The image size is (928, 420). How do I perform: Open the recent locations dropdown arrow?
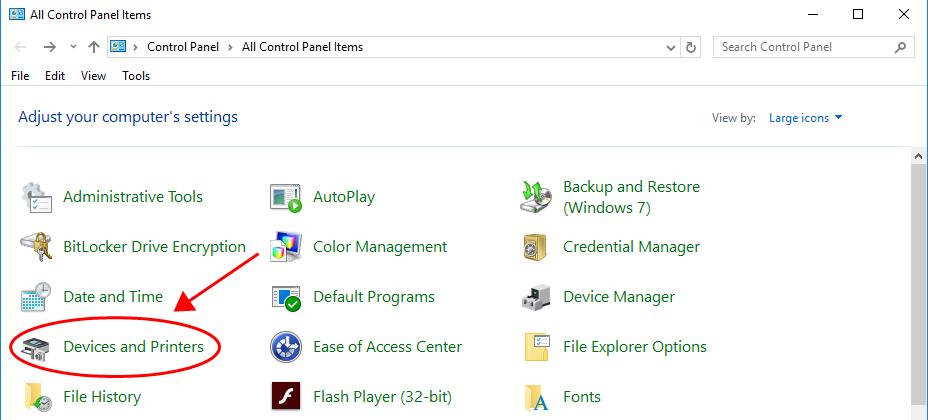[x=73, y=47]
